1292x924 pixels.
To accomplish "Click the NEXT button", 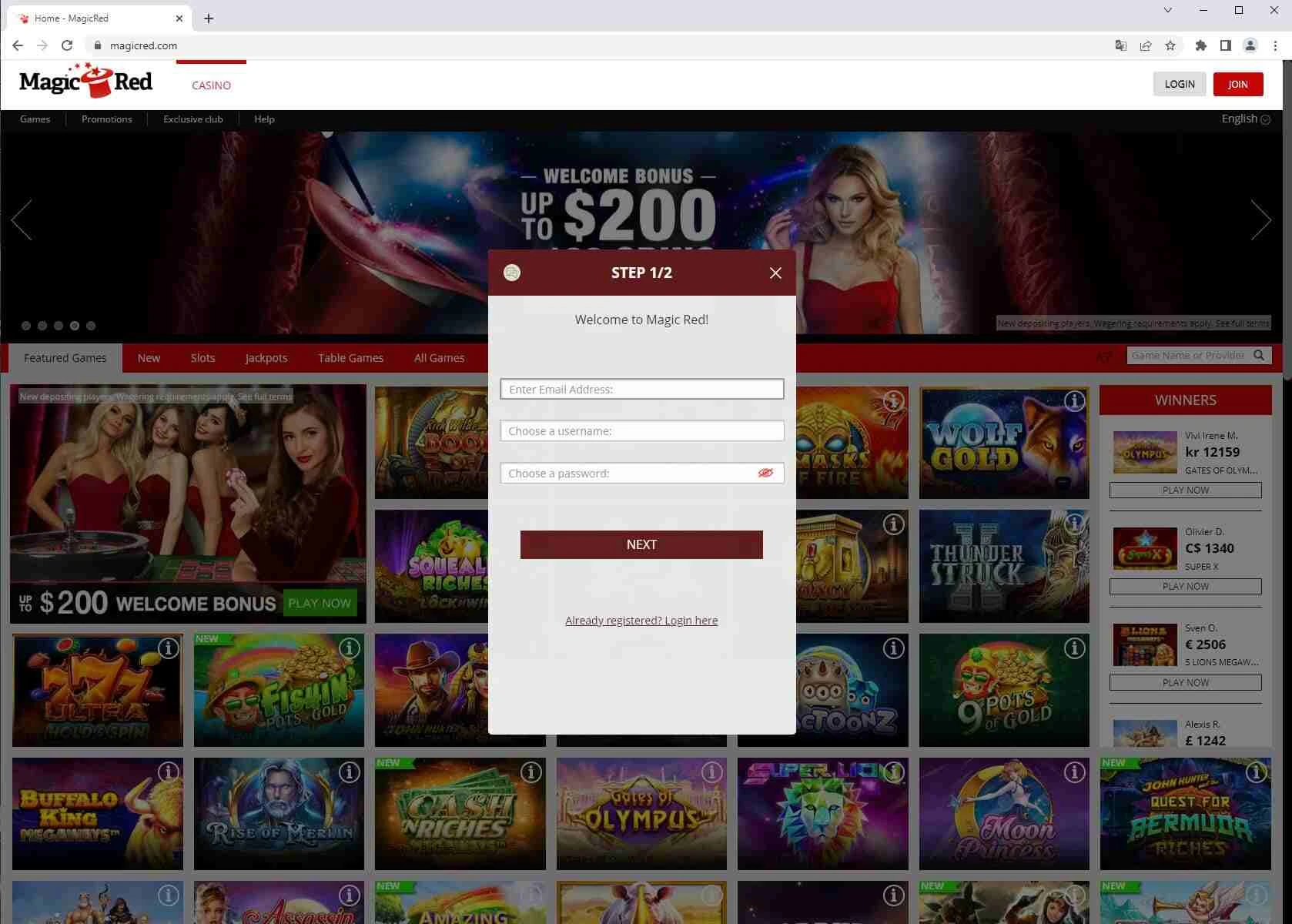I will (x=641, y=544).
